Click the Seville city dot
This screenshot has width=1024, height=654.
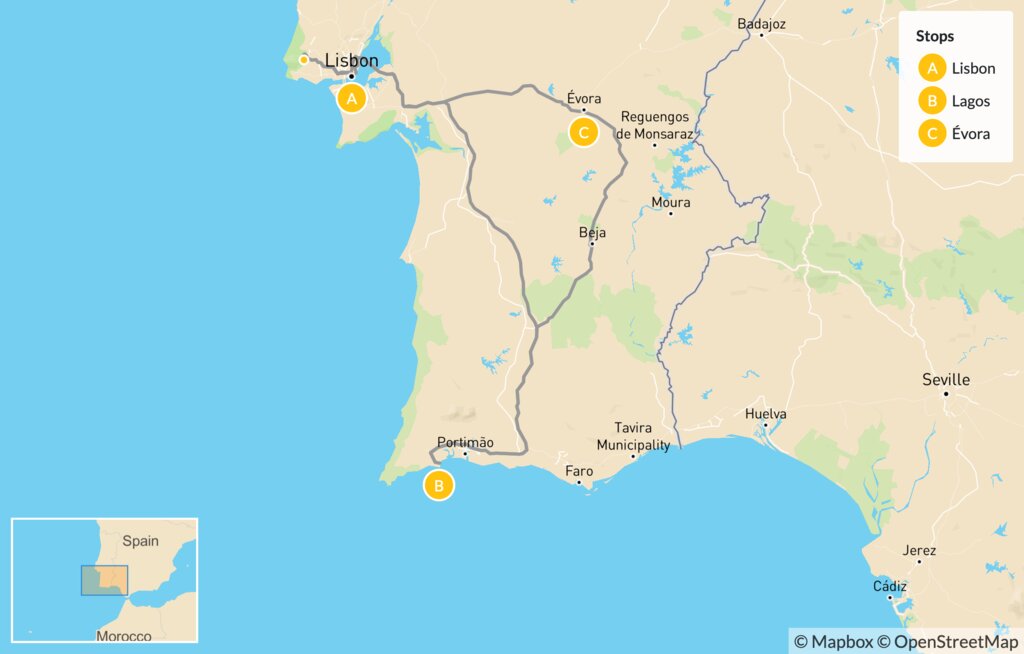(946, 394)
